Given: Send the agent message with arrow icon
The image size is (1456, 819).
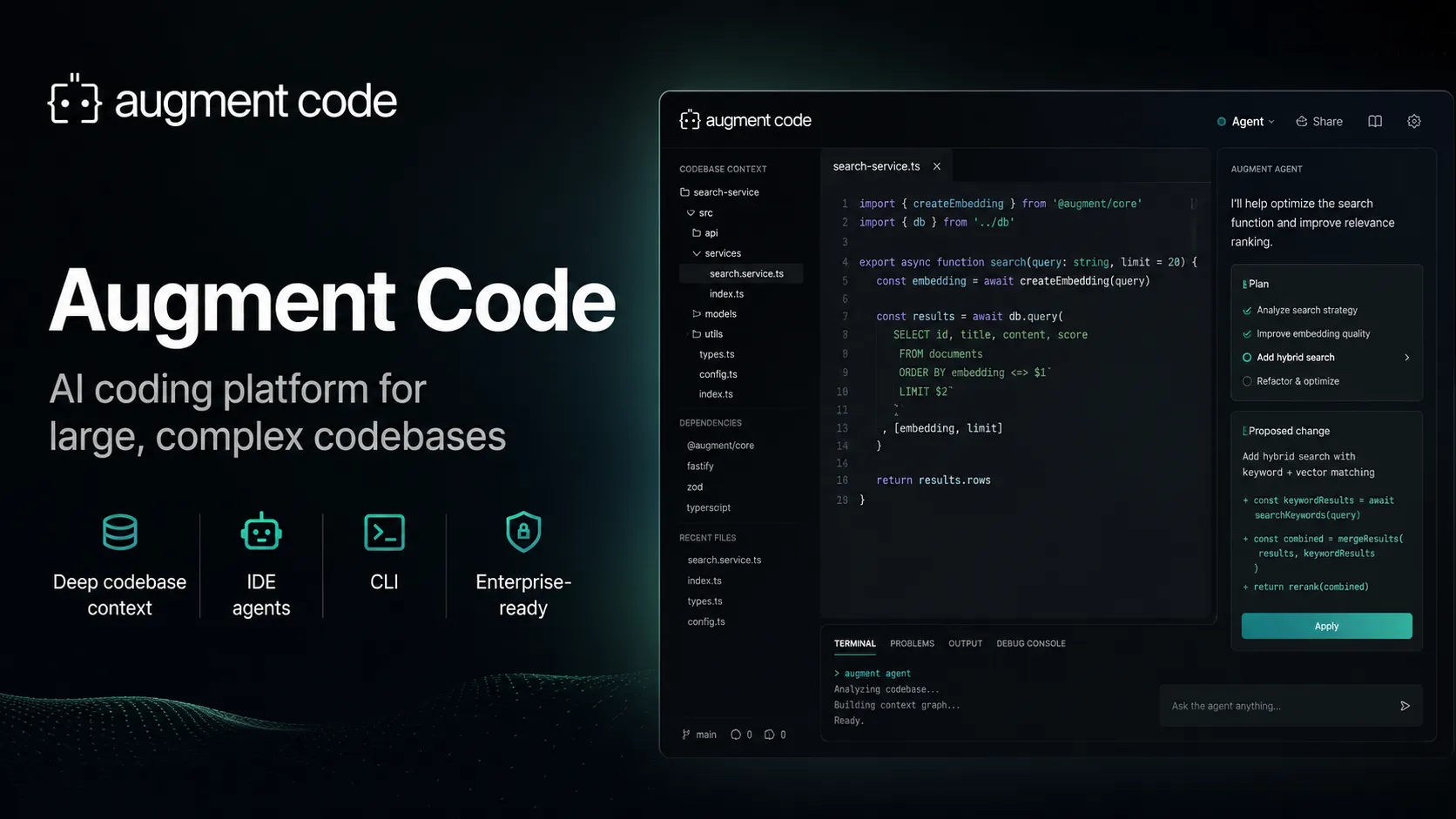Looking at the screenshot, I should [1405, 706].
